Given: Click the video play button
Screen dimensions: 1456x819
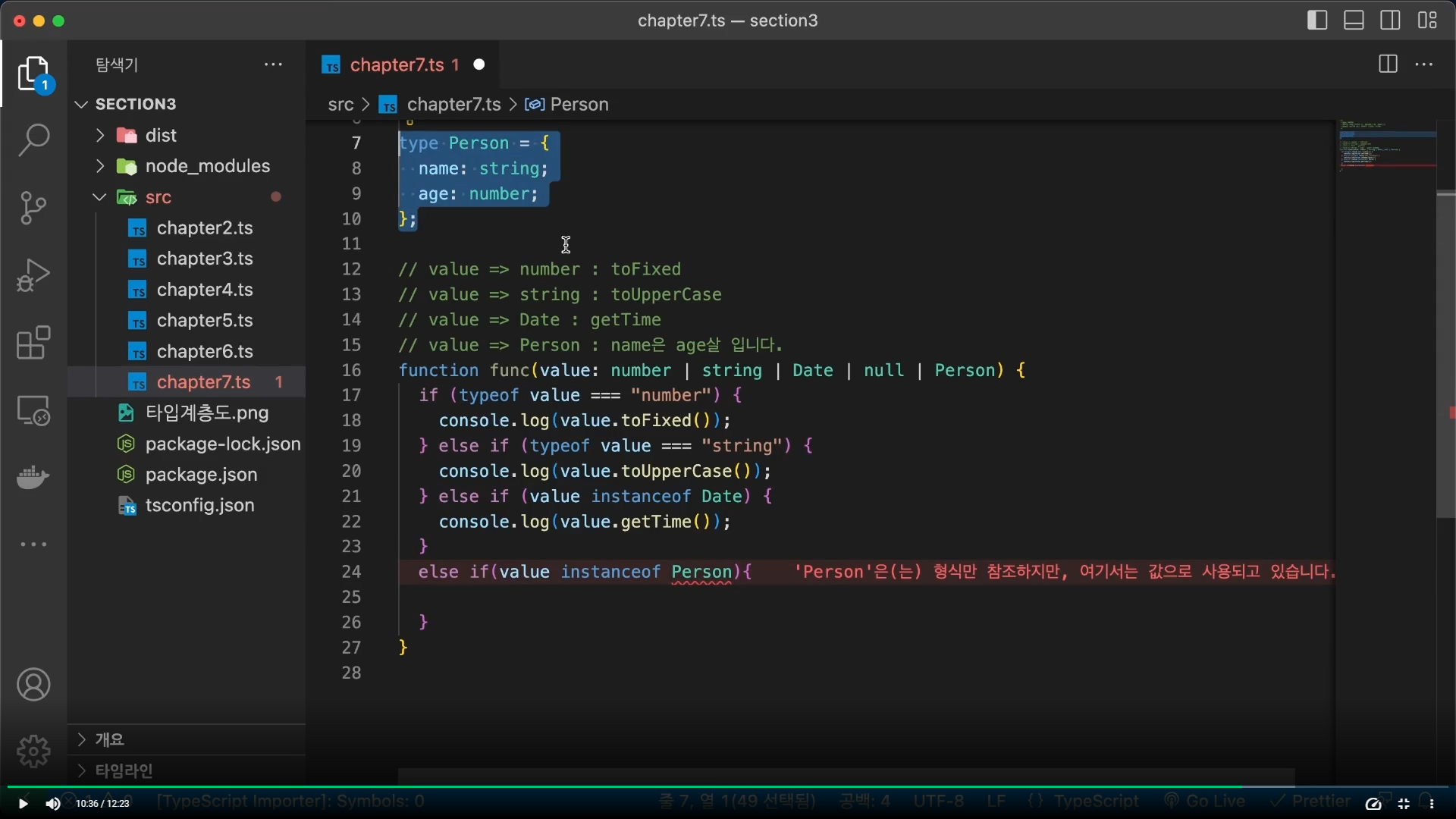Looking at the screenshot, I should [23, 804].
